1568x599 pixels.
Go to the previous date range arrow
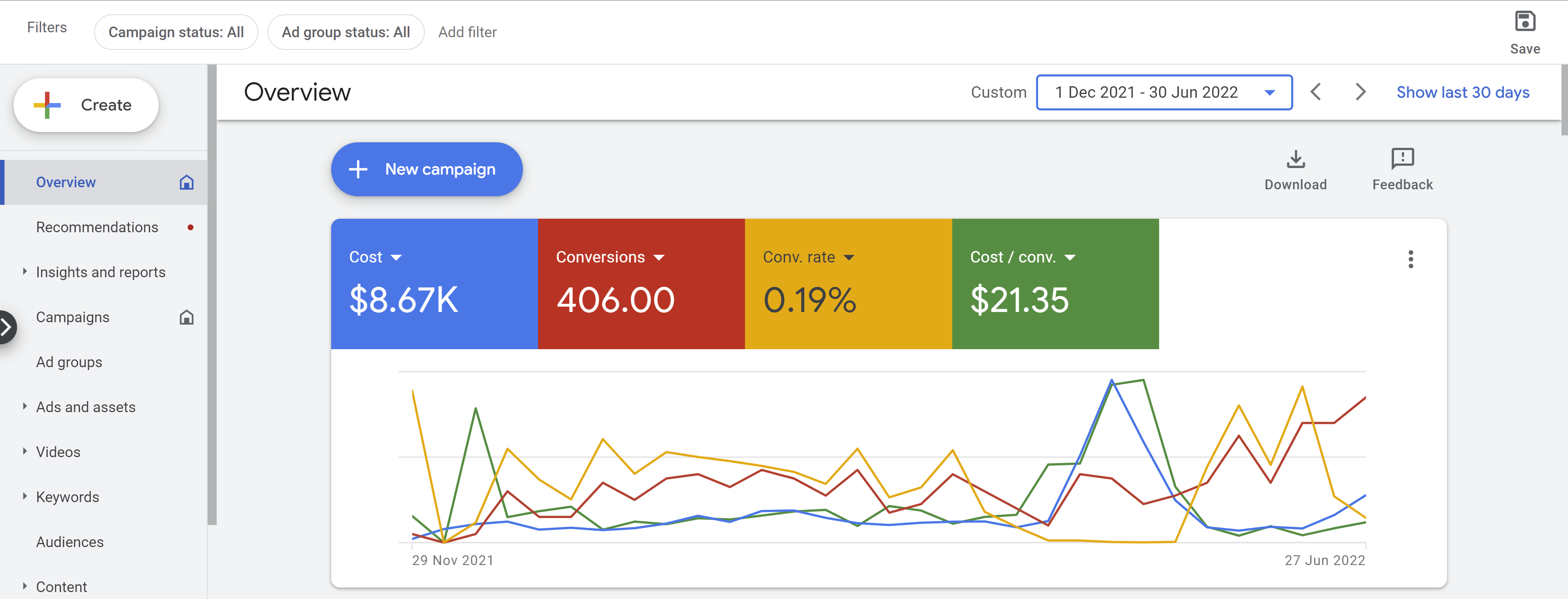1315,92
